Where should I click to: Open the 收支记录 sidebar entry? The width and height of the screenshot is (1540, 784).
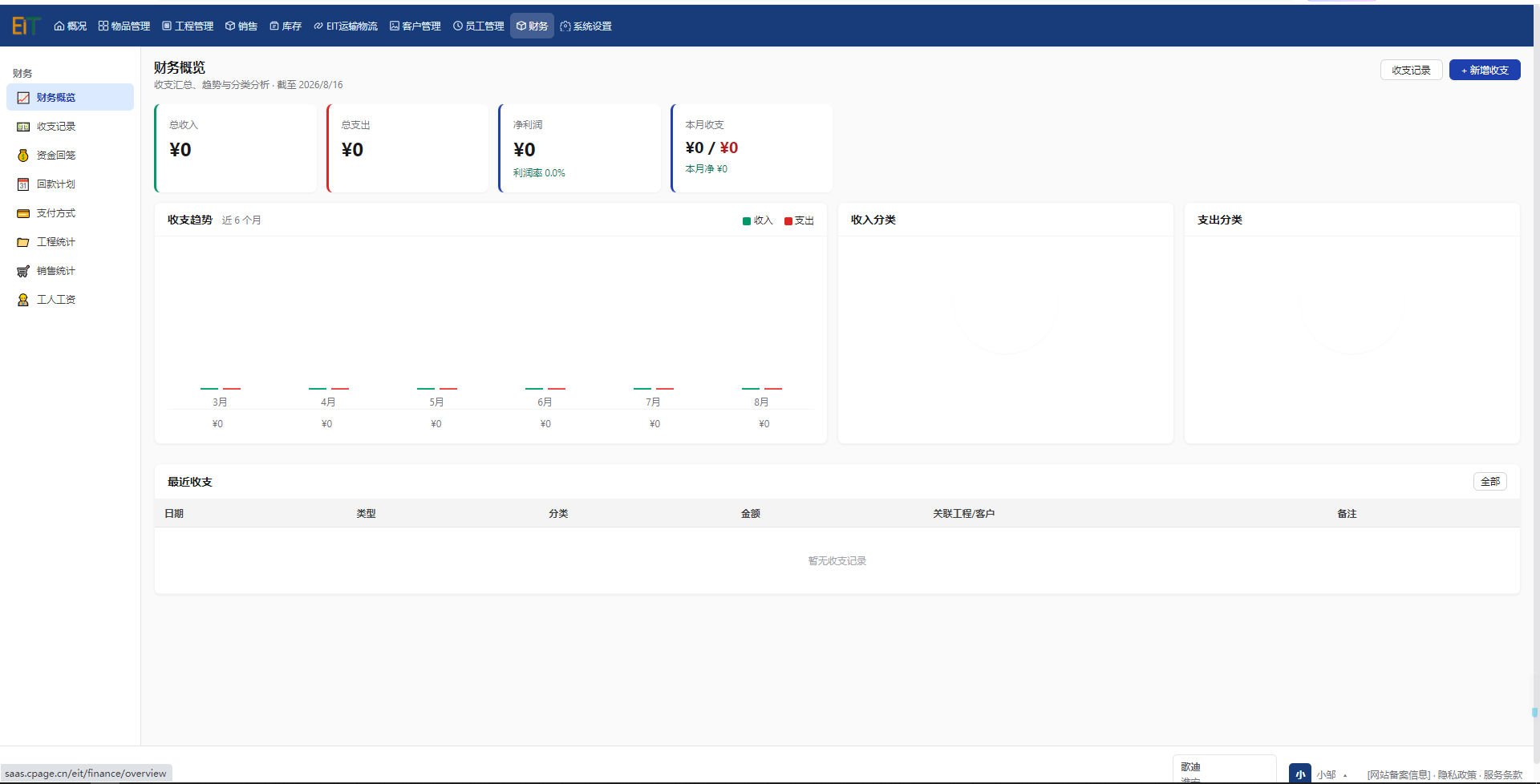(70, 127)
